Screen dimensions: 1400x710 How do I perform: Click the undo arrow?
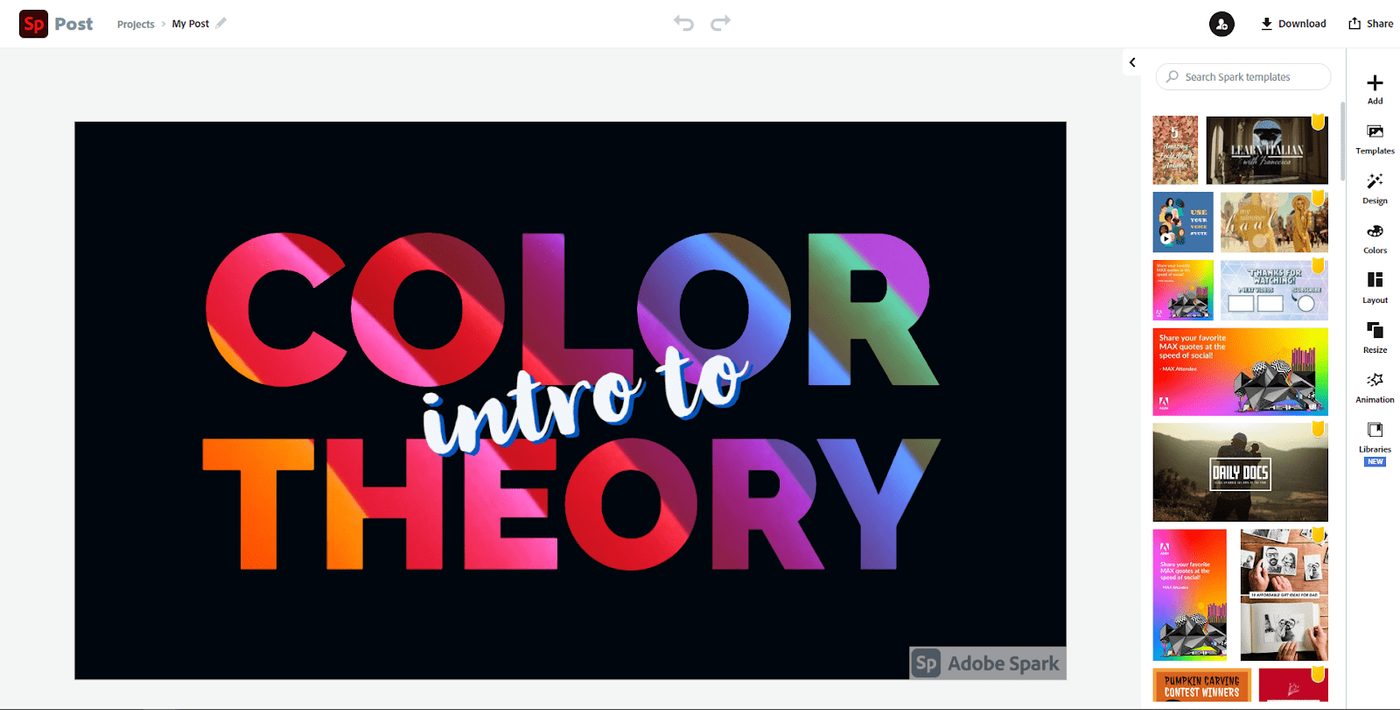click(684, 23)
